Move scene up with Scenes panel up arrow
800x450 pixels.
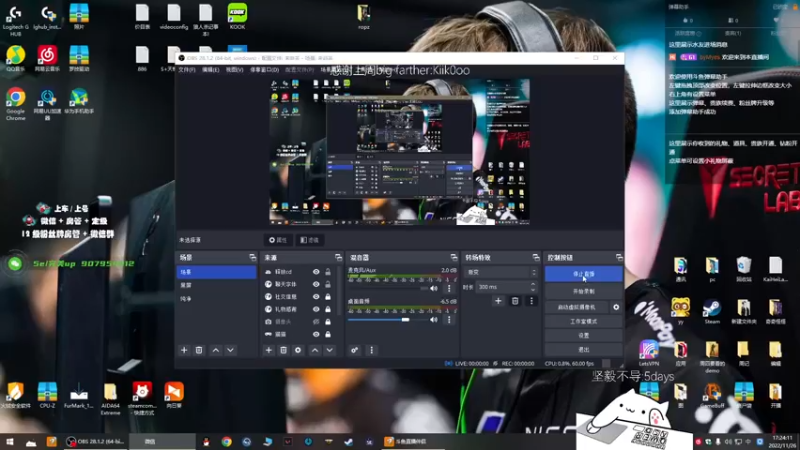click(x=216, y=350)
